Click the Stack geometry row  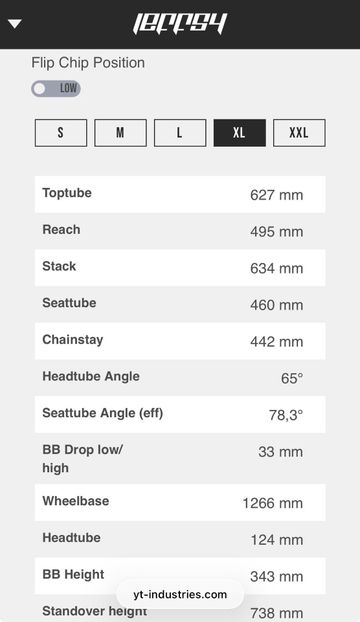click(x=180, y=268)
